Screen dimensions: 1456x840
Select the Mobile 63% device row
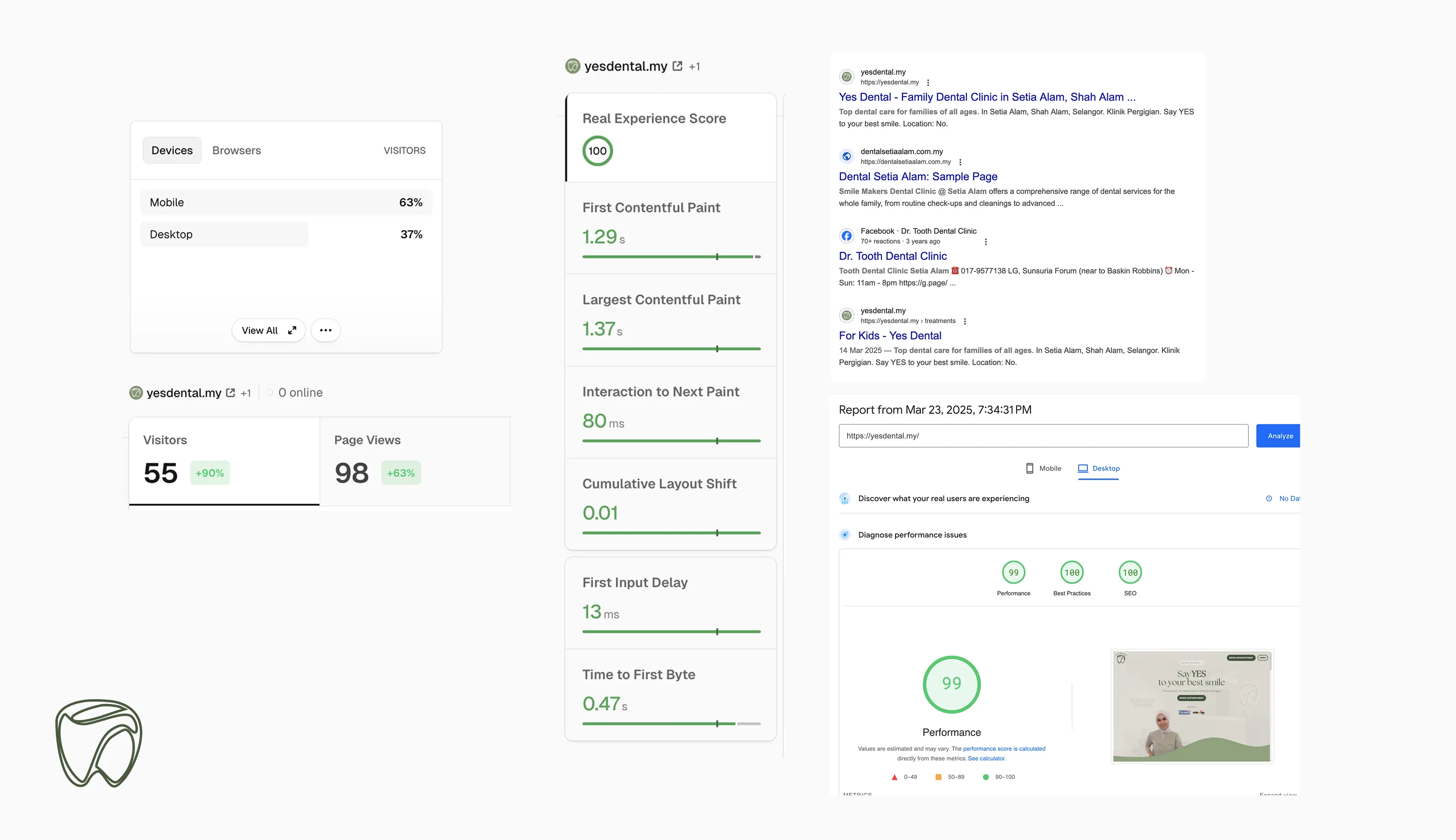[286, 202]
